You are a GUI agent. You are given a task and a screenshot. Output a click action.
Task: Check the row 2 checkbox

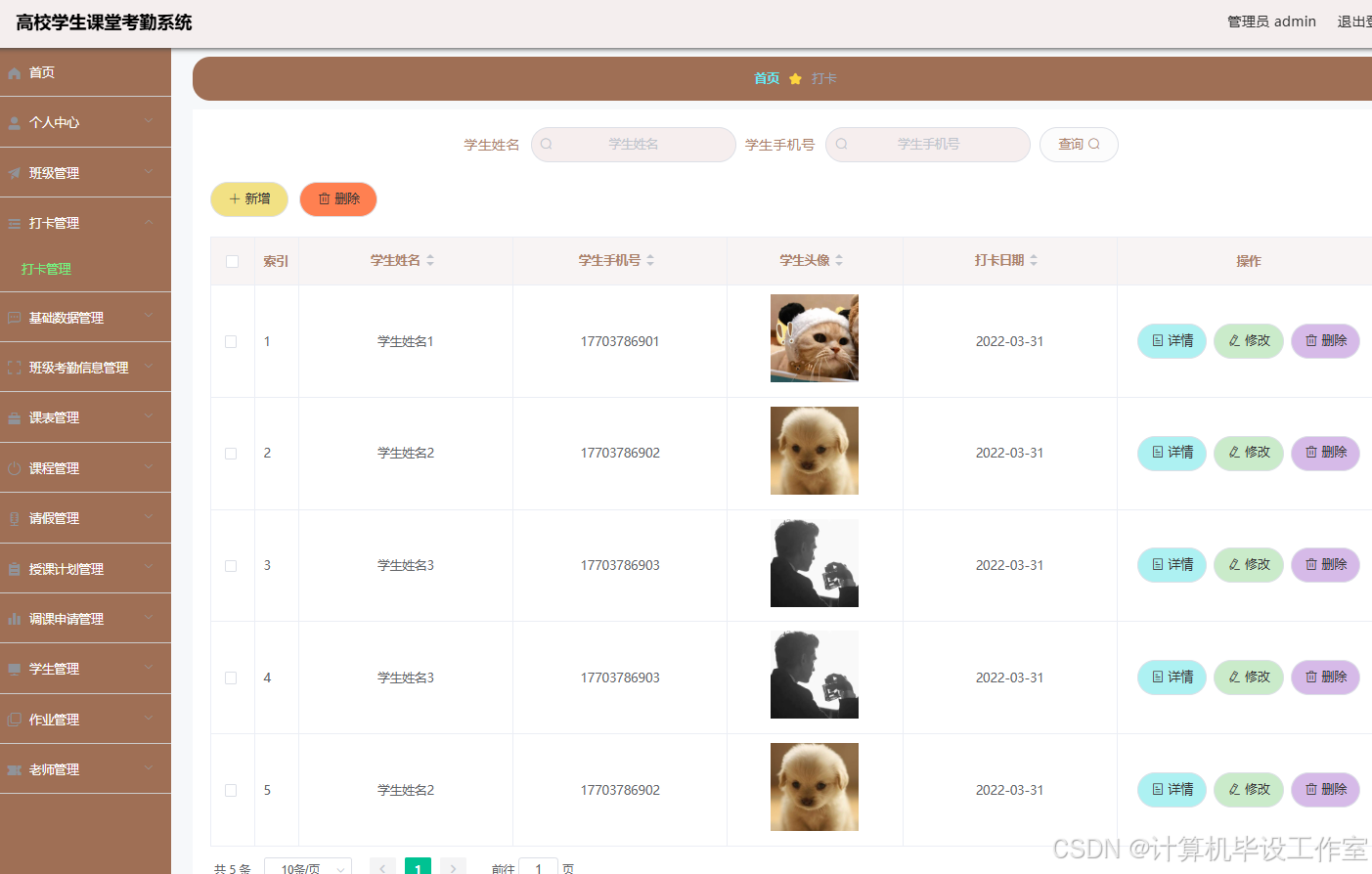231,454
